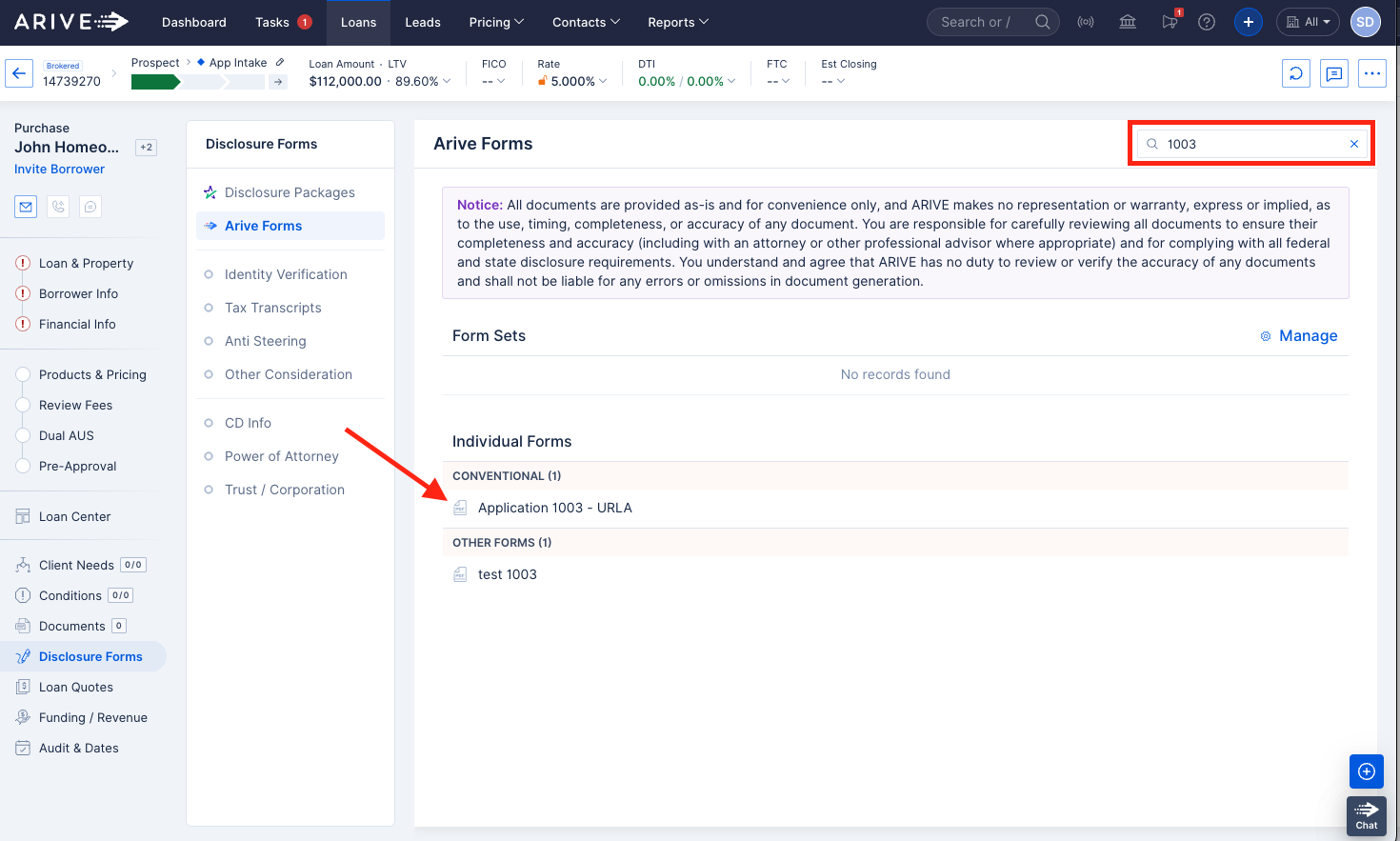Click the text message borrower icon

click(x=90, y=207)
